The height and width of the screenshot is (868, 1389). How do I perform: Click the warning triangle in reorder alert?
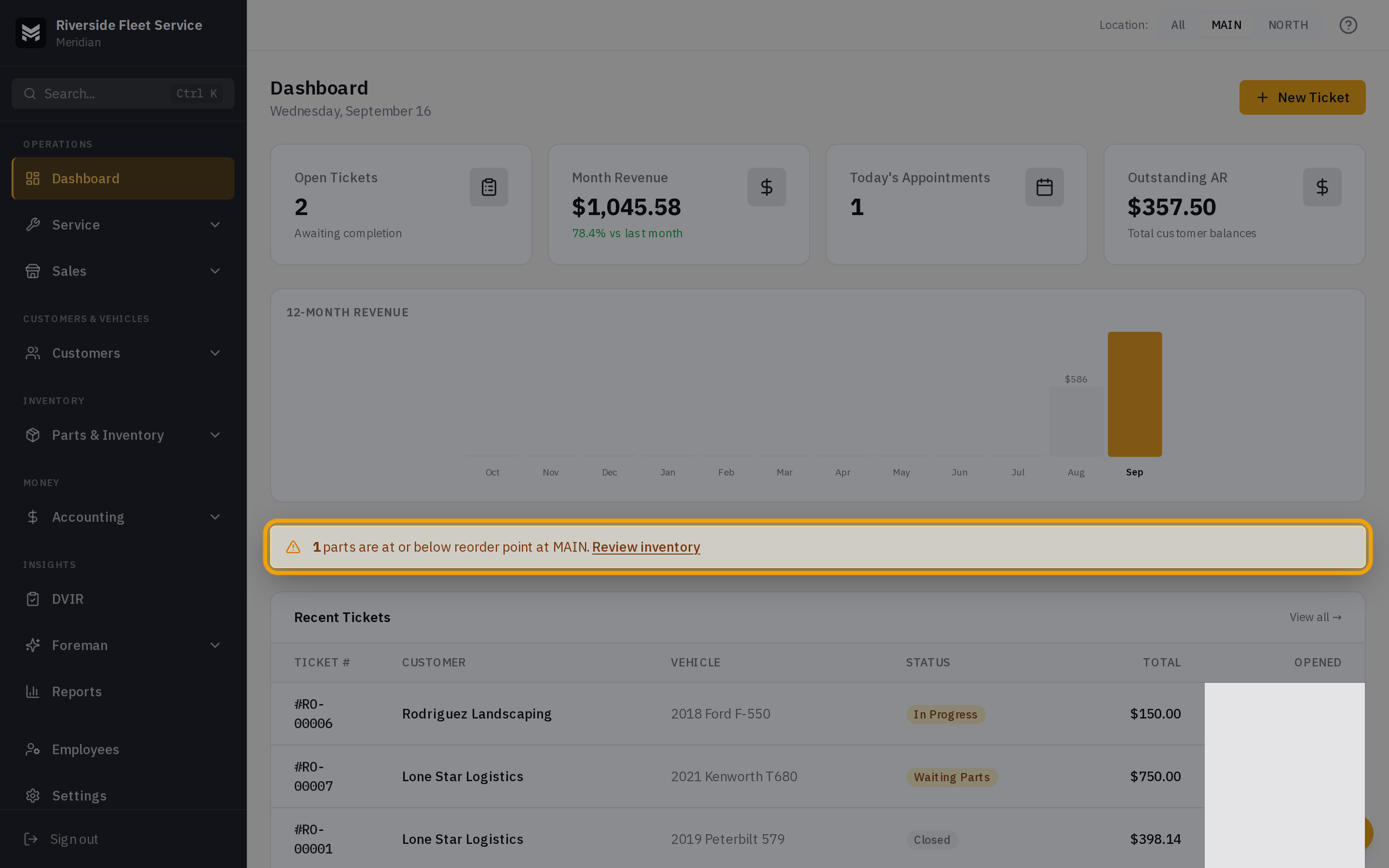(x=293, y=547)
